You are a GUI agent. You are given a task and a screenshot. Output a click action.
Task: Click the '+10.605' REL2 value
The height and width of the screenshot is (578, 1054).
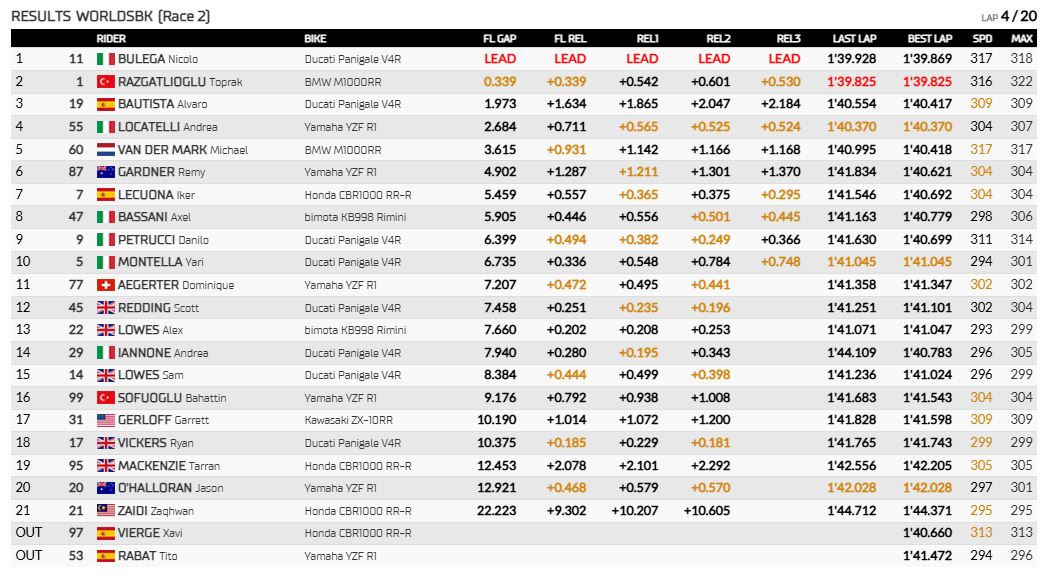[707, 511]
